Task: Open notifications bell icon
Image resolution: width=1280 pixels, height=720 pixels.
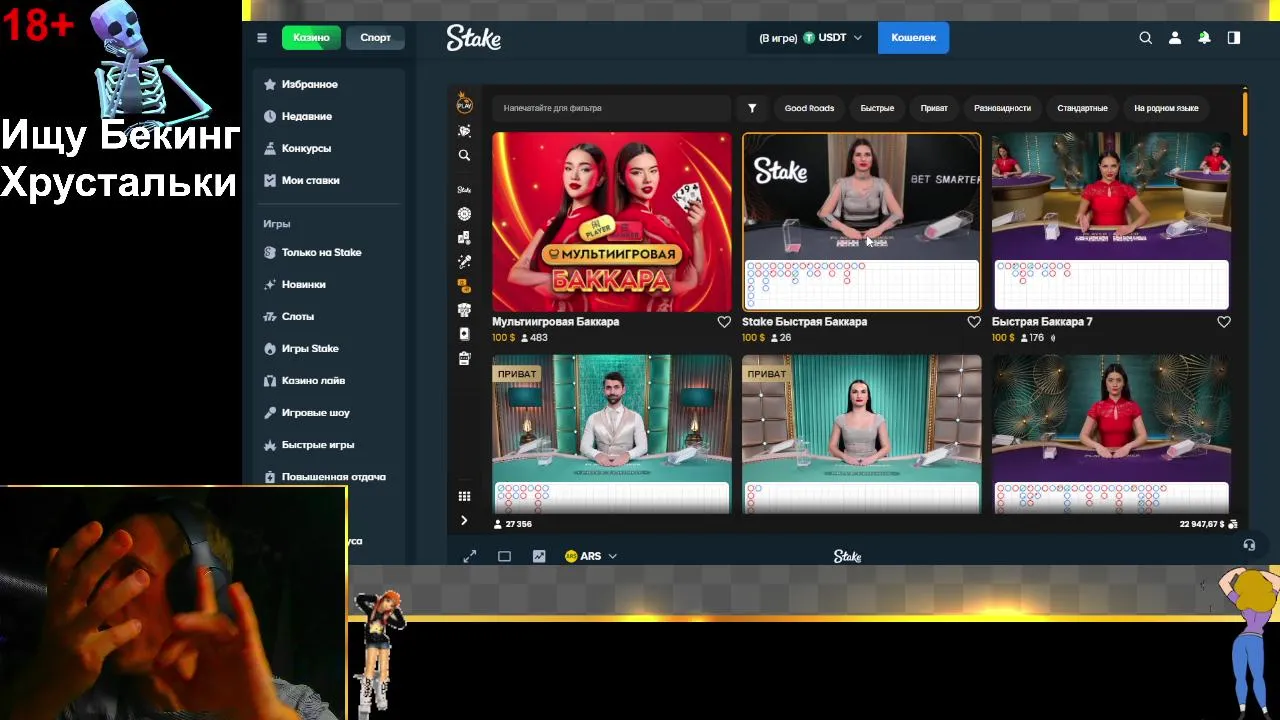Action: (1204, 38)
